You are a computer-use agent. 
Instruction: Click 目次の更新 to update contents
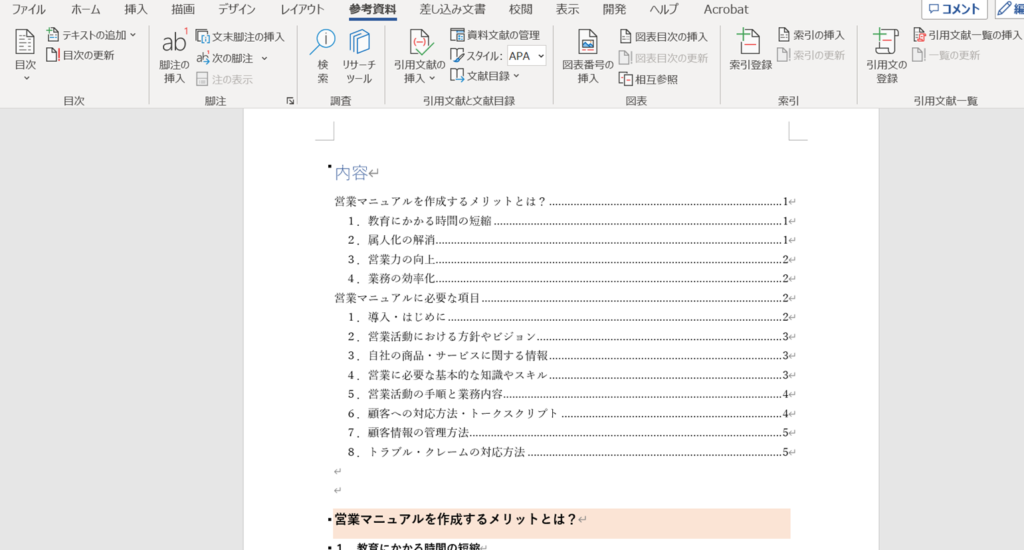pos(80,56)
